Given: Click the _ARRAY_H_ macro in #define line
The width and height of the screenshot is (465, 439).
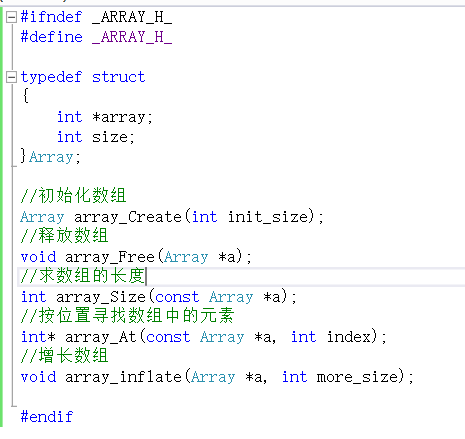Looking at the screenshot, I should tap(132, 37).
